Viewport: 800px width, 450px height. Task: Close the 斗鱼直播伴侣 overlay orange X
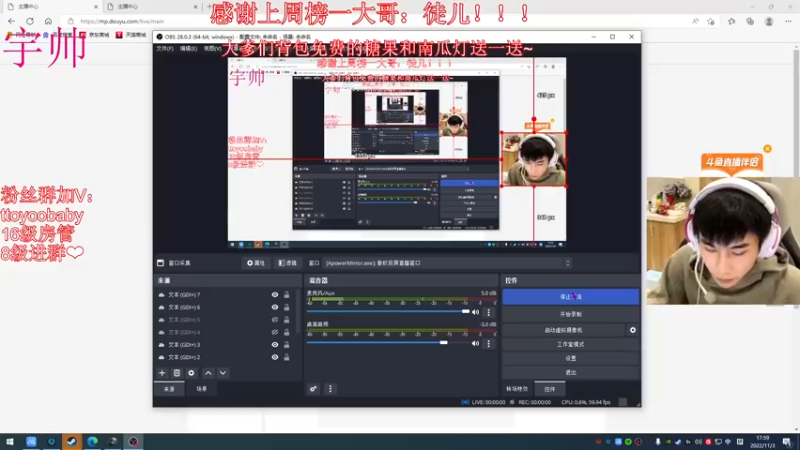(x=767, y=149)
